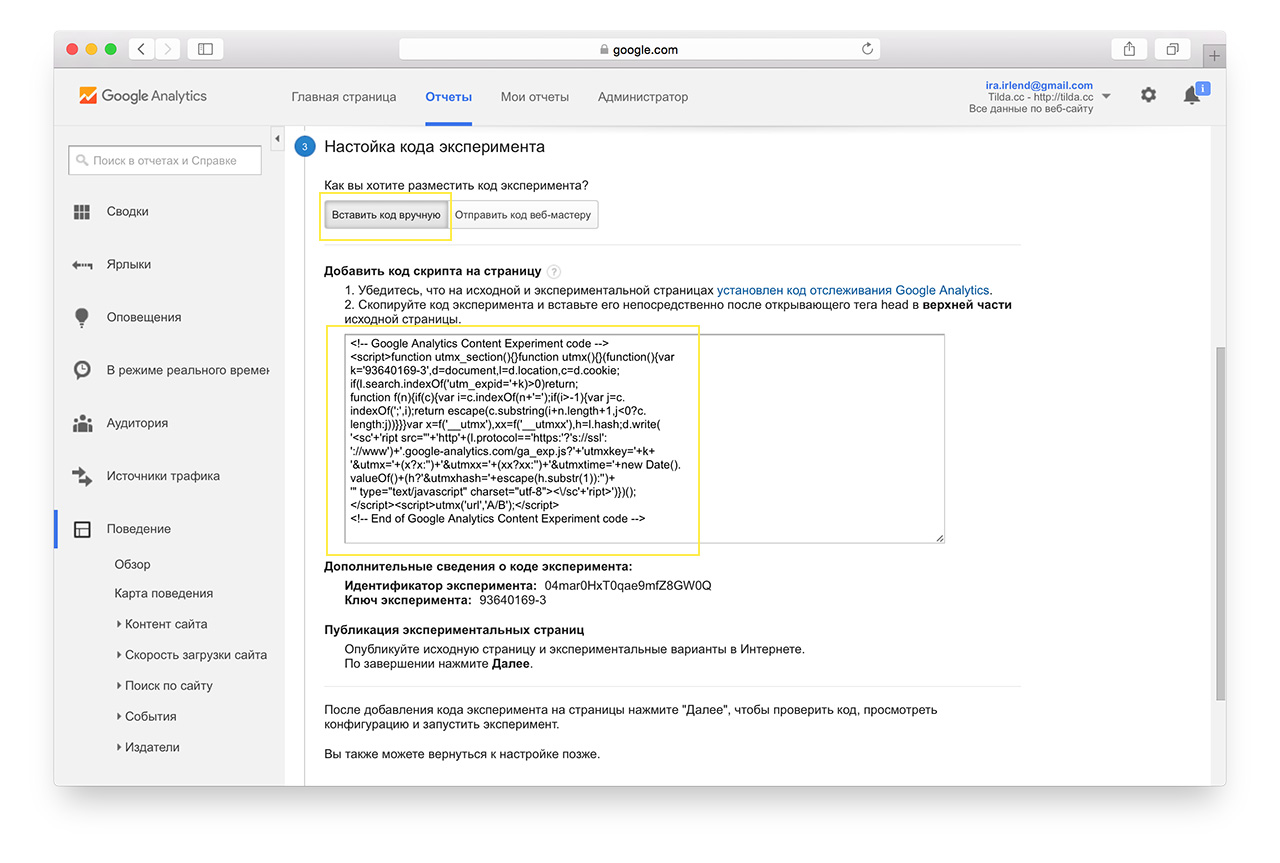
Task: Click the Сводки dashboard grid icon
Action: [x=82, y=212]
